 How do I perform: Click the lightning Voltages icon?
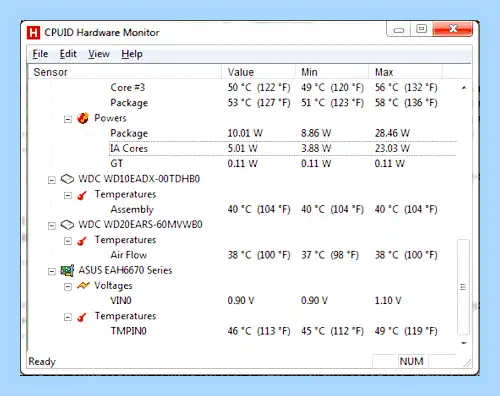pyautogui.click(x=83, y=286)
